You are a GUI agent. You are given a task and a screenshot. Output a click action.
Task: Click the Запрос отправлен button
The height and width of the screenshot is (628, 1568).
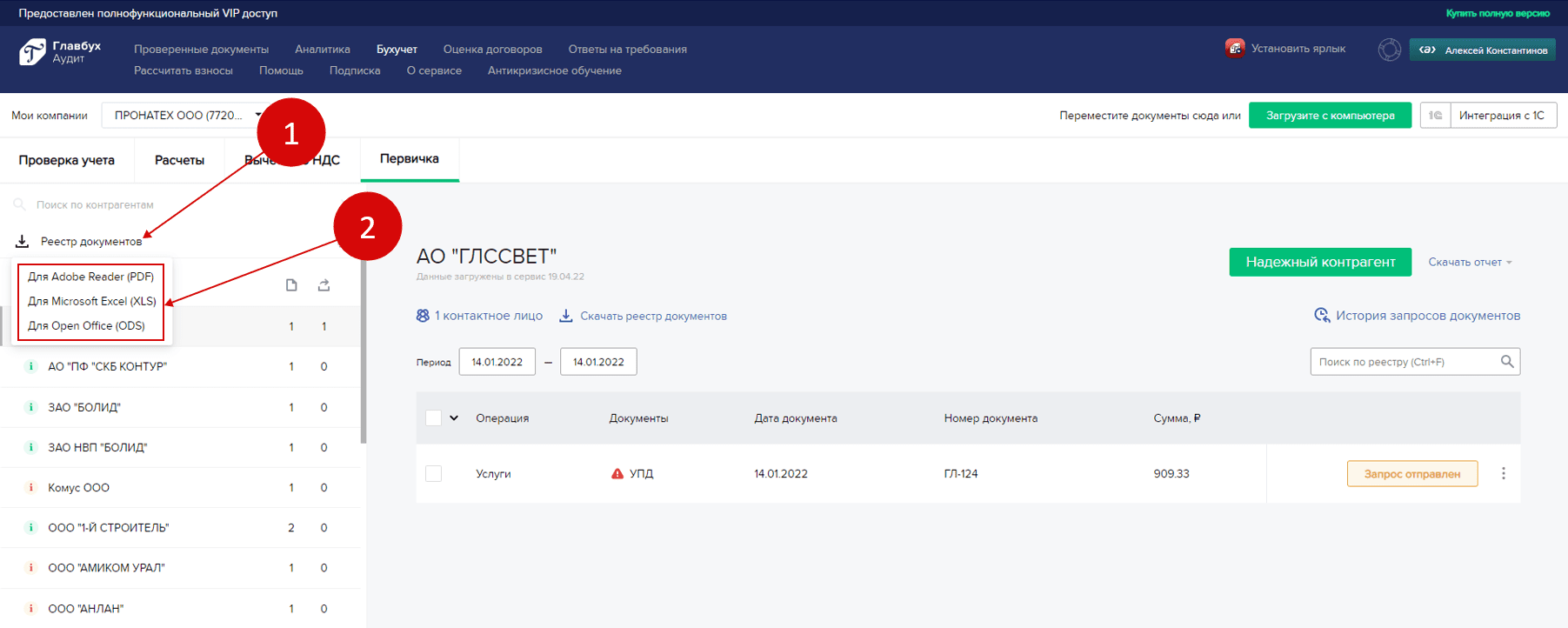1412,473
